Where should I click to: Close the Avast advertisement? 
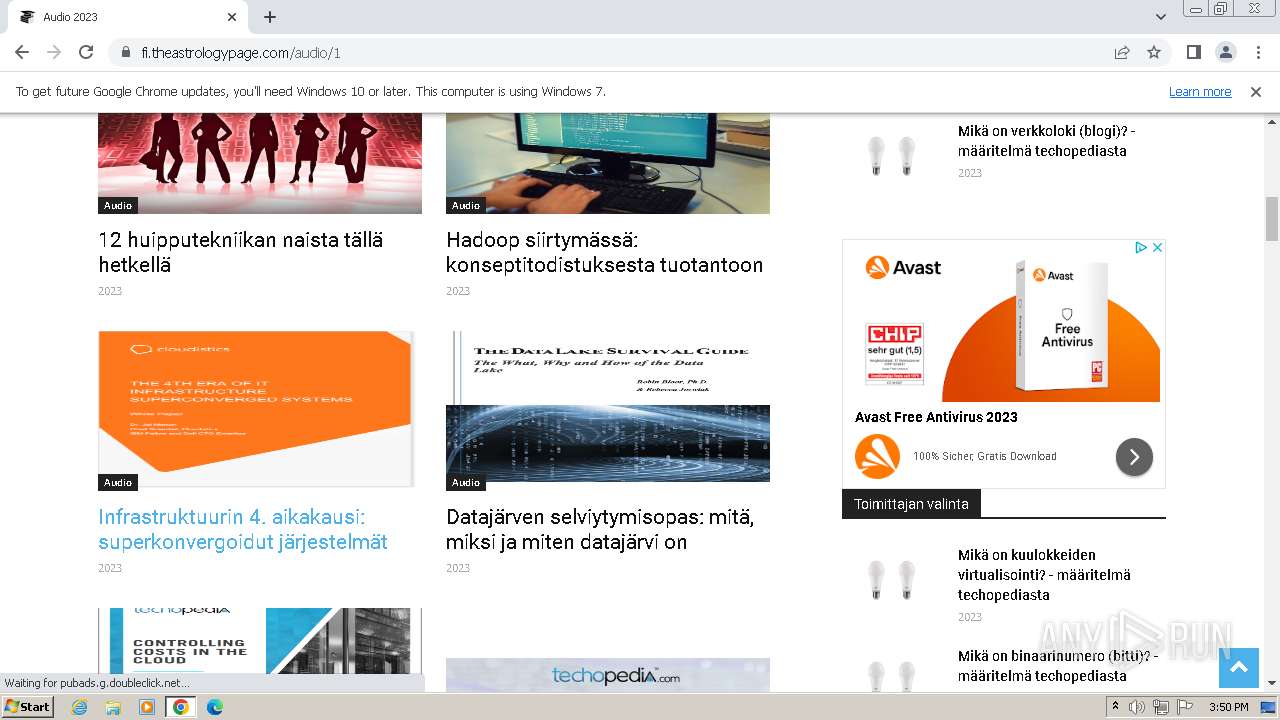point(1157,247)
